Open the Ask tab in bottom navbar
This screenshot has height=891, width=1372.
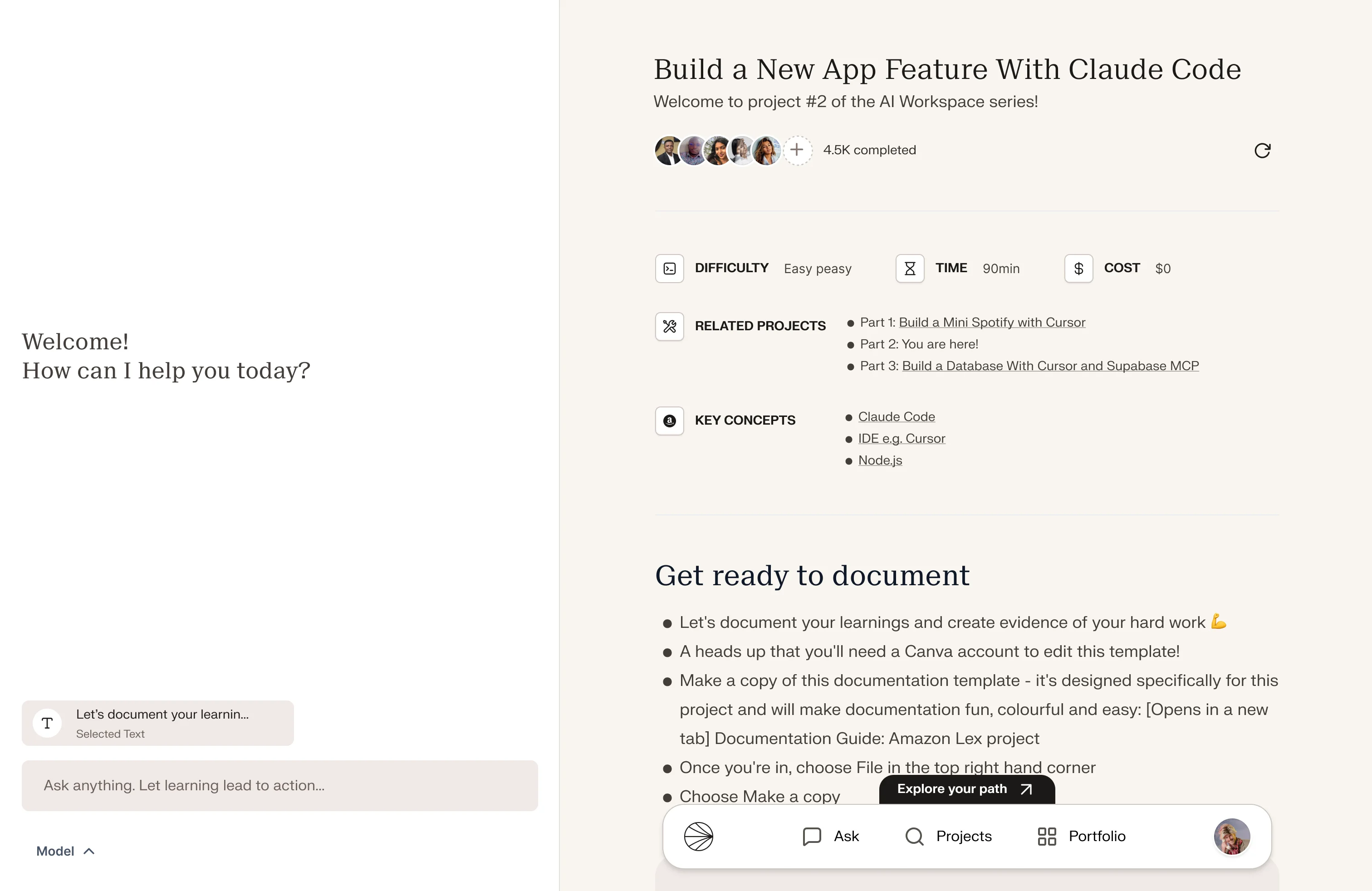click(x=831, y=836)
